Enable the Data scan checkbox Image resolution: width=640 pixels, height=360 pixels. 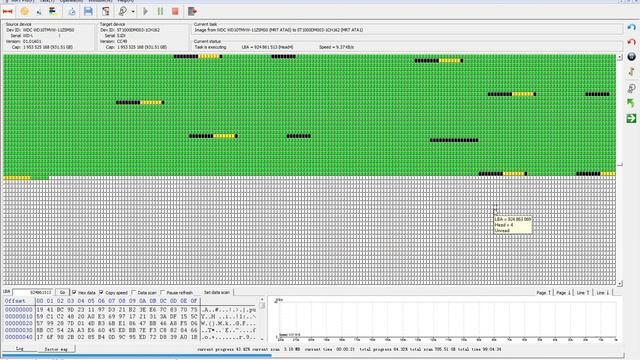pos(134,292)
